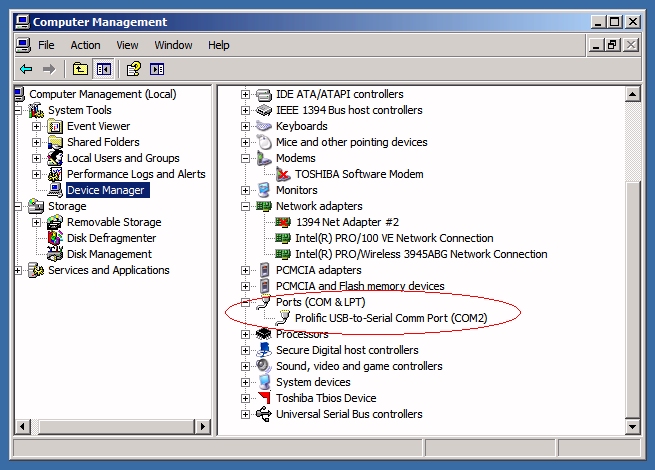Toggle Show/Hide Console Tree toolbar icon
This screenshot has width=655, height=470.
tap(103, 69)
